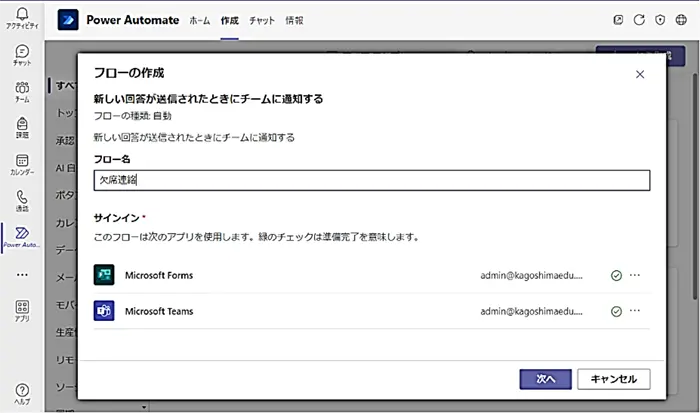700x413 pixels.
Task: Open Calls (通話) in the sidebar
Action: (22, 201)
